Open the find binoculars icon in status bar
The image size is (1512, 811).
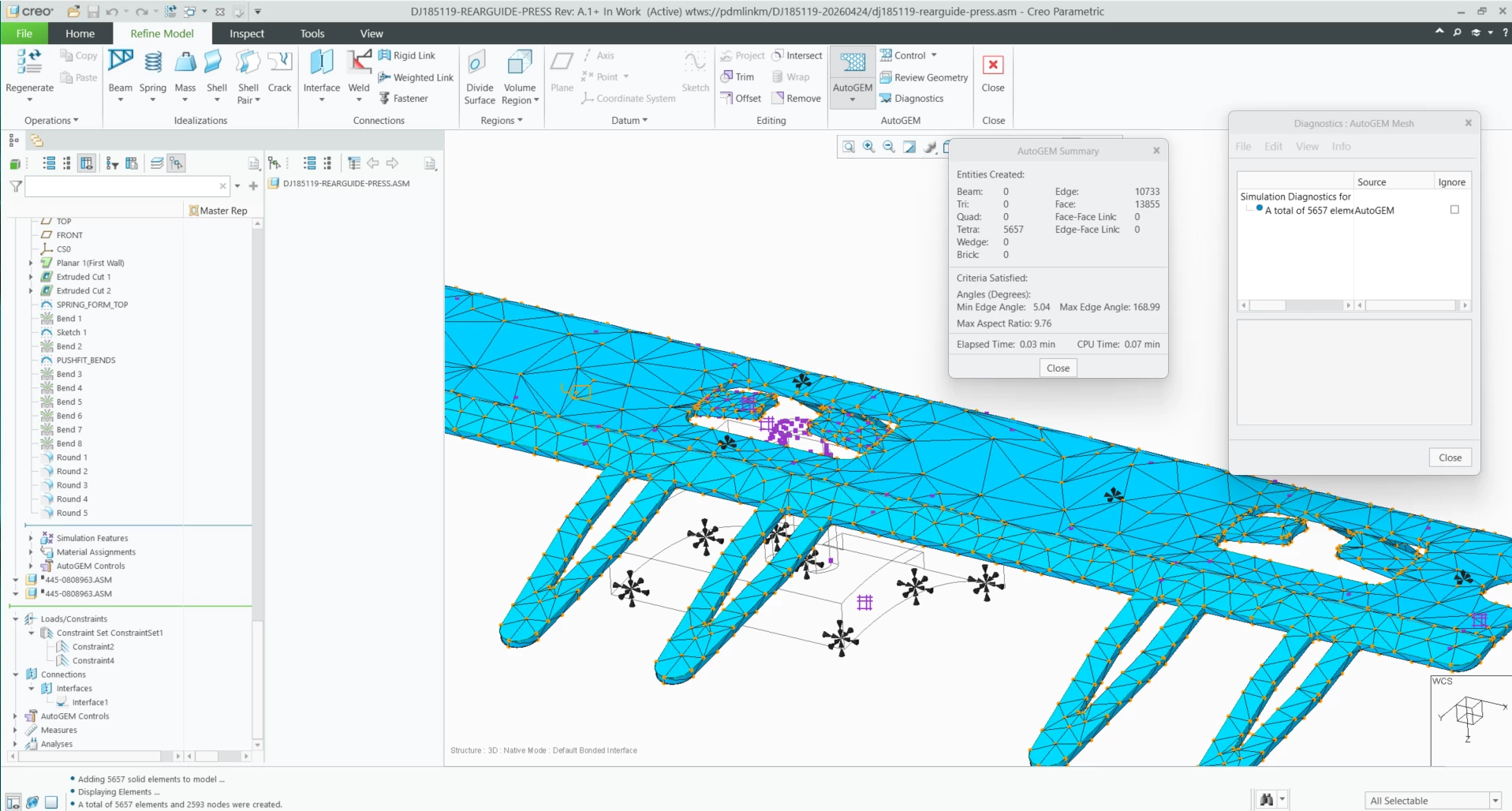point(1267,800)
